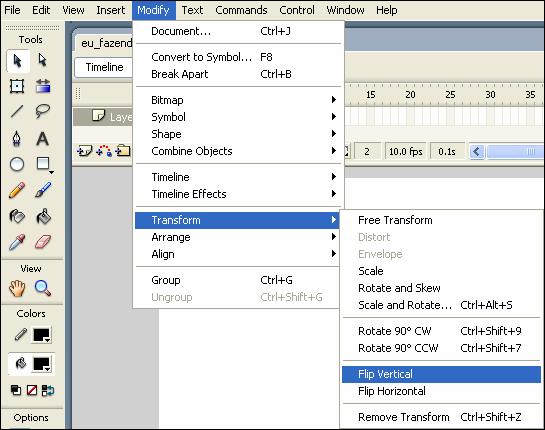Open the Help menu
The height and width of the screenshot is (430, 545).
387,10
